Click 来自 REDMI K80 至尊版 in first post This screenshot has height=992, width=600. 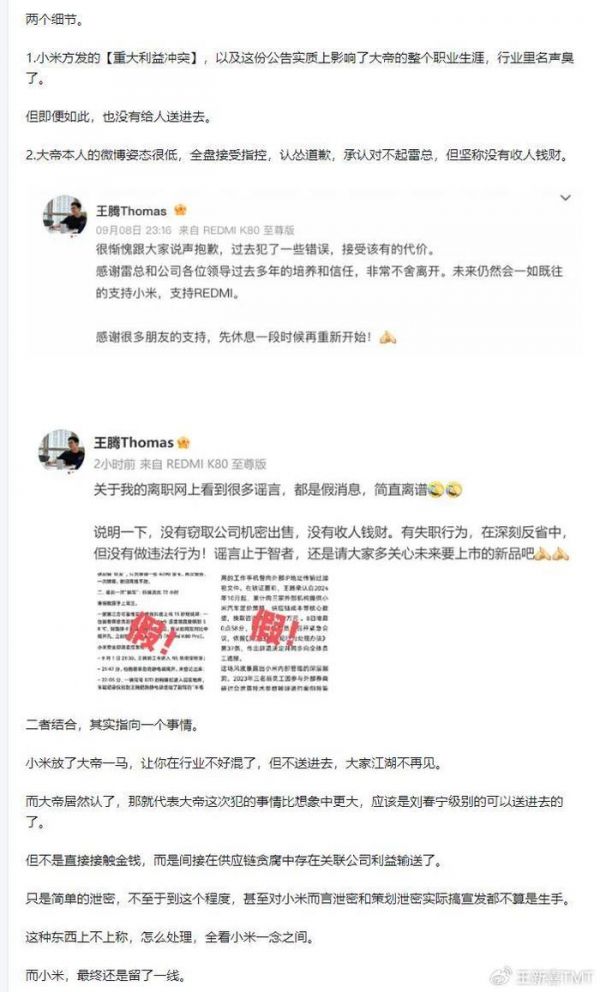237,230
